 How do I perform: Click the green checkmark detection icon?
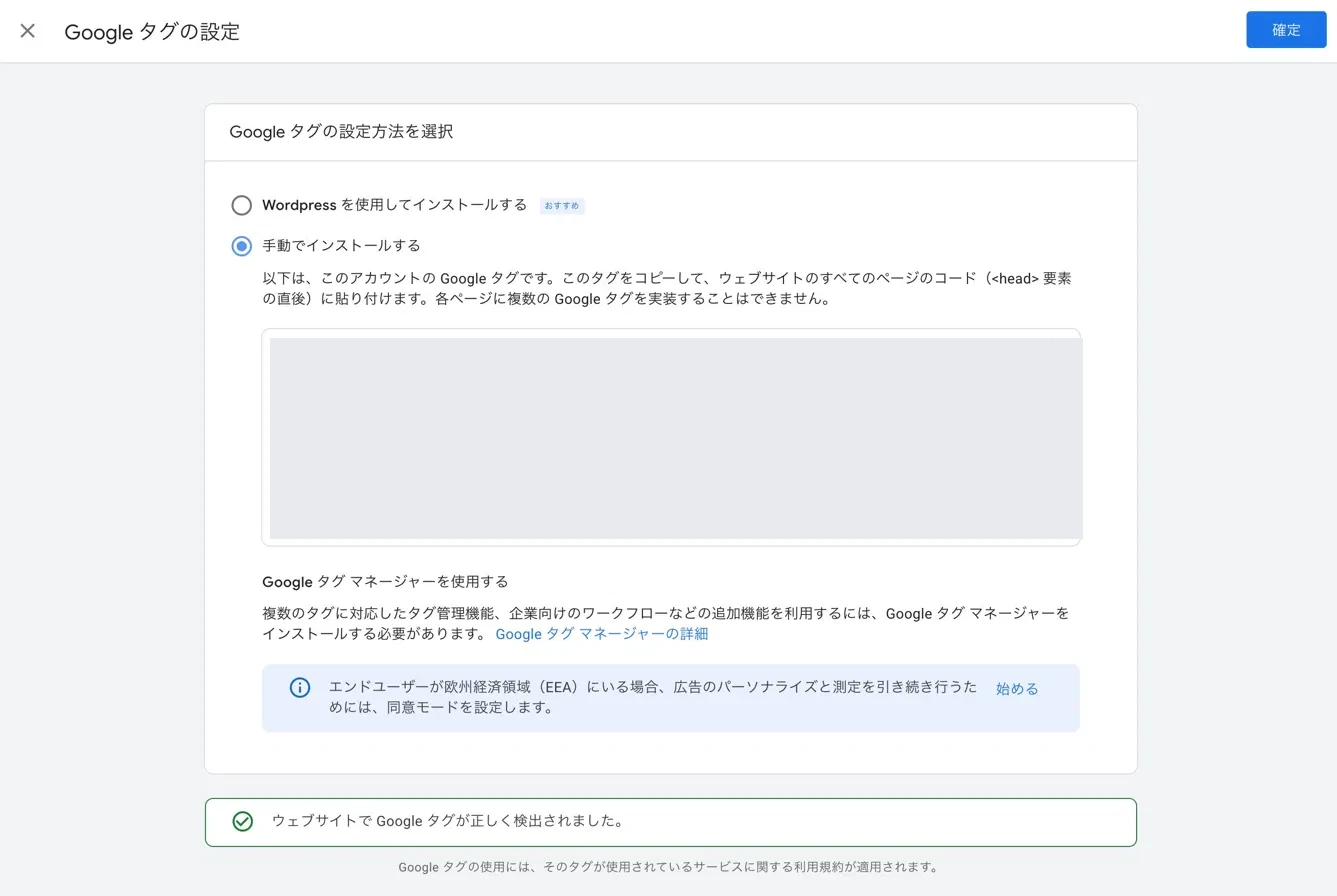[242, 822]
